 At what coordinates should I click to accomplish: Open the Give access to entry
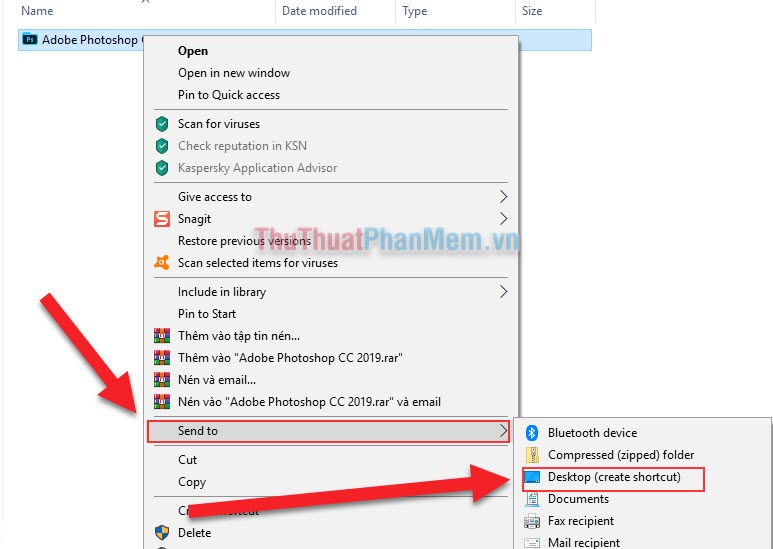[x=215, y=197]
